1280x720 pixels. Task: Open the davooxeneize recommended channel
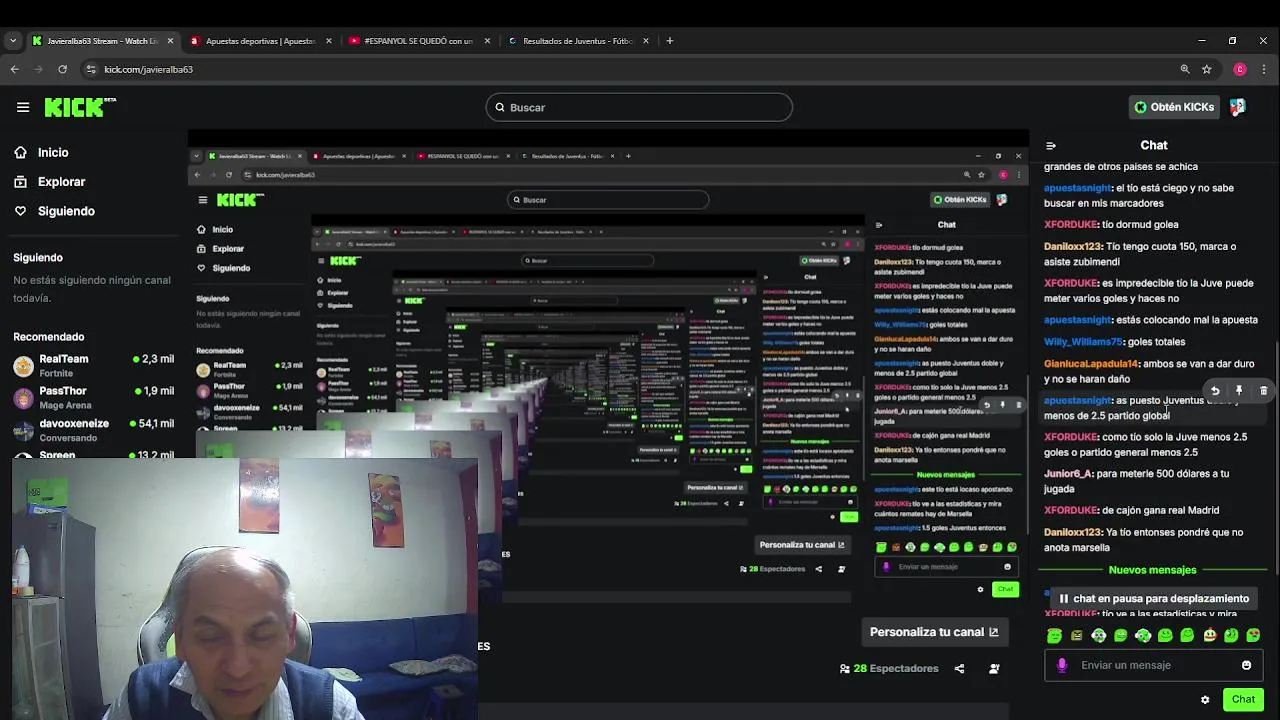[x=95, y=430]
